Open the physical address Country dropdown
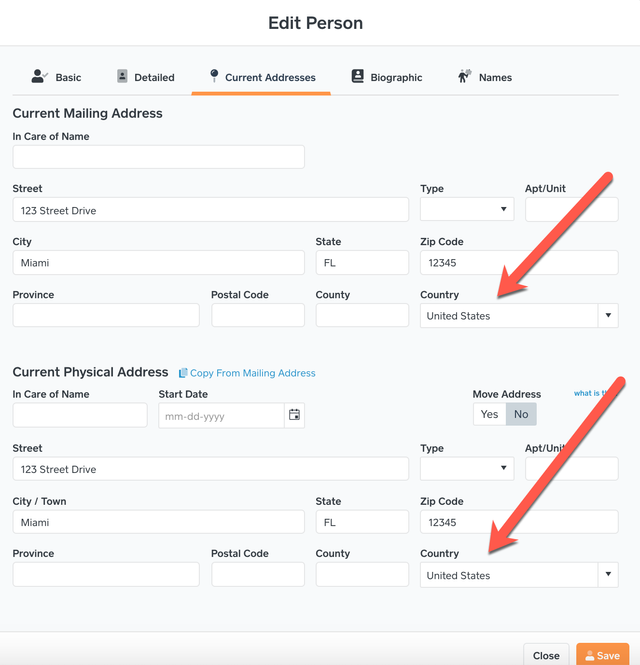Viewport: 640px width, 665px height. pos(519,575)
